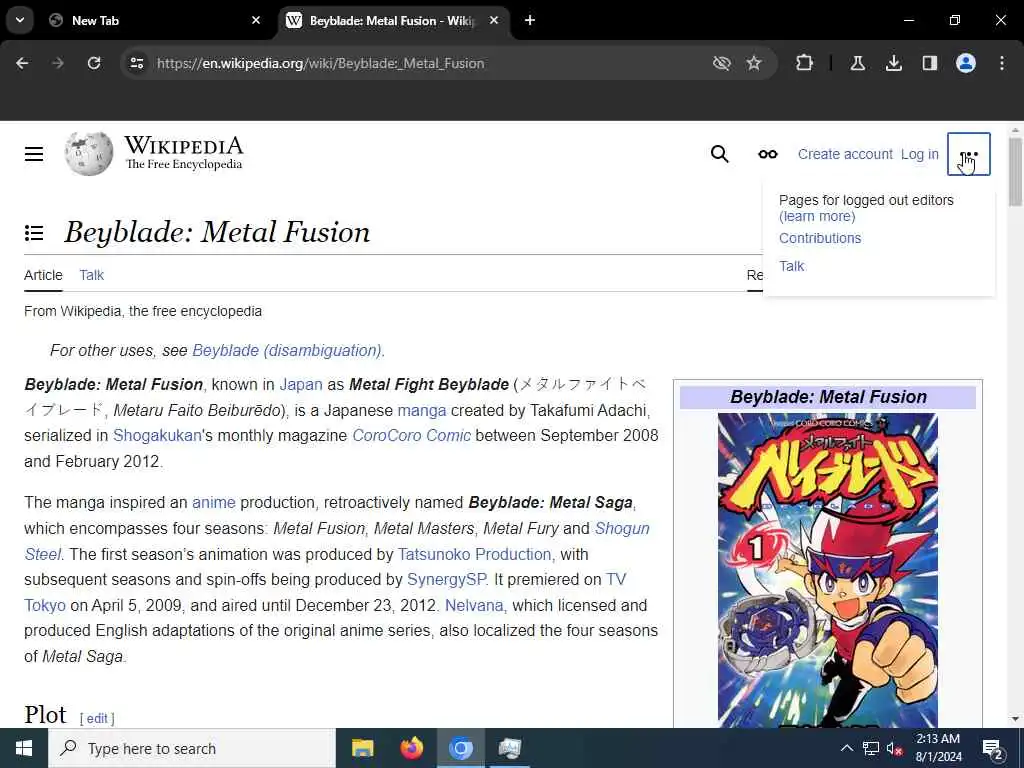The width and height of the screenshot is (1024, 768).
Task: Click the crossed-out eye tracking protection icon
Action: click(x=722, y=63)
